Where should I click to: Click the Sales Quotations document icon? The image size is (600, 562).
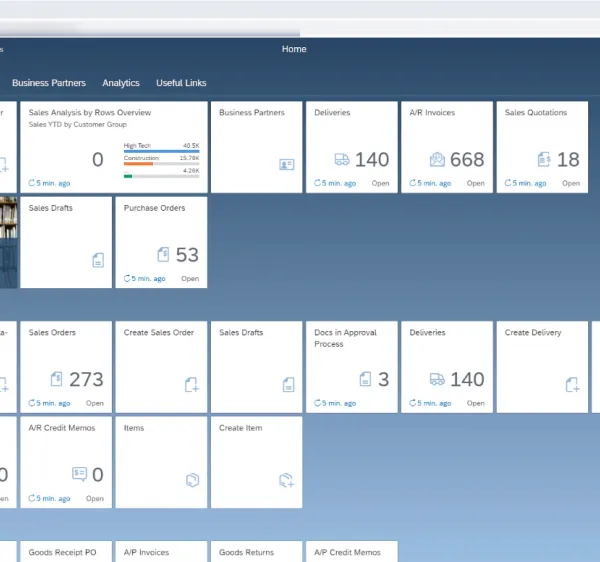click(544, 159)
